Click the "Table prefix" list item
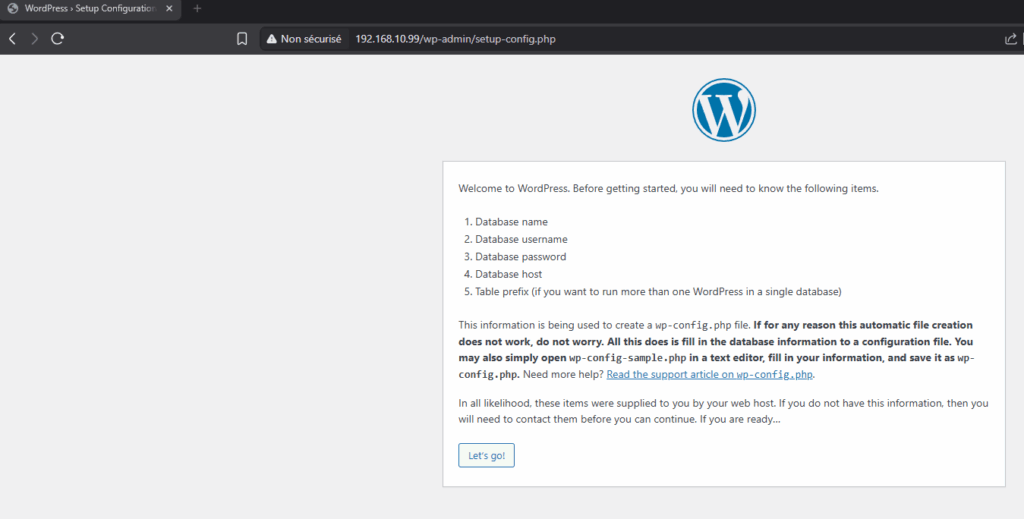This screenshot has height=519, width=1024. click(x=658, y=292)
